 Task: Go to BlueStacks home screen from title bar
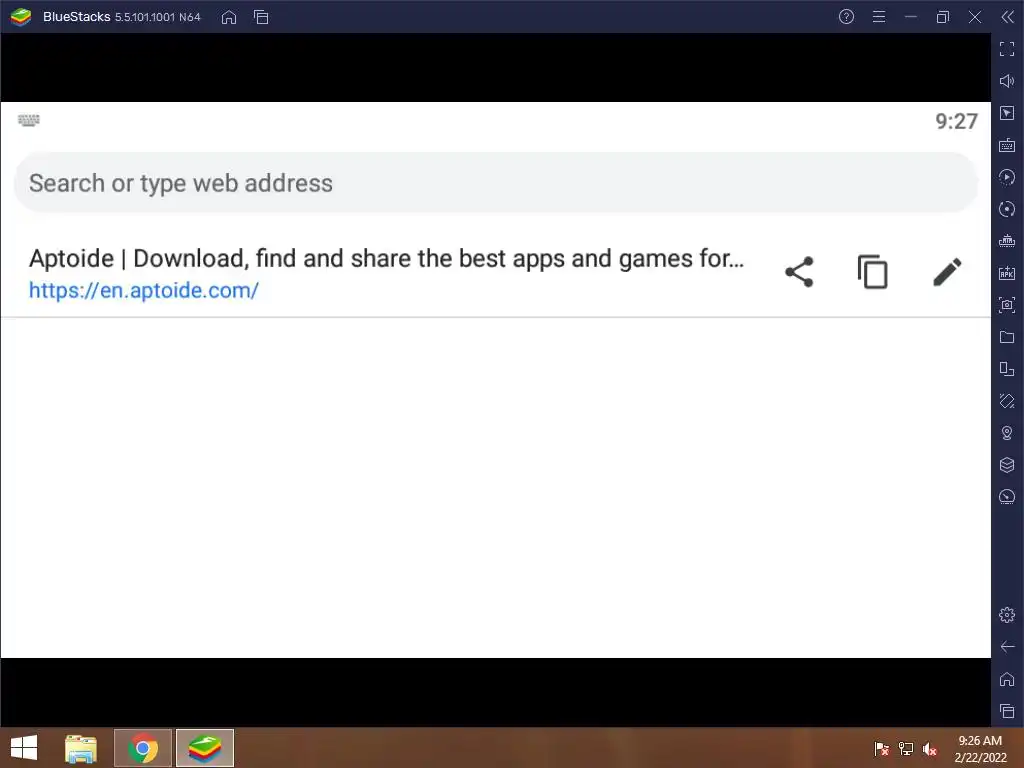pos(229,17)
